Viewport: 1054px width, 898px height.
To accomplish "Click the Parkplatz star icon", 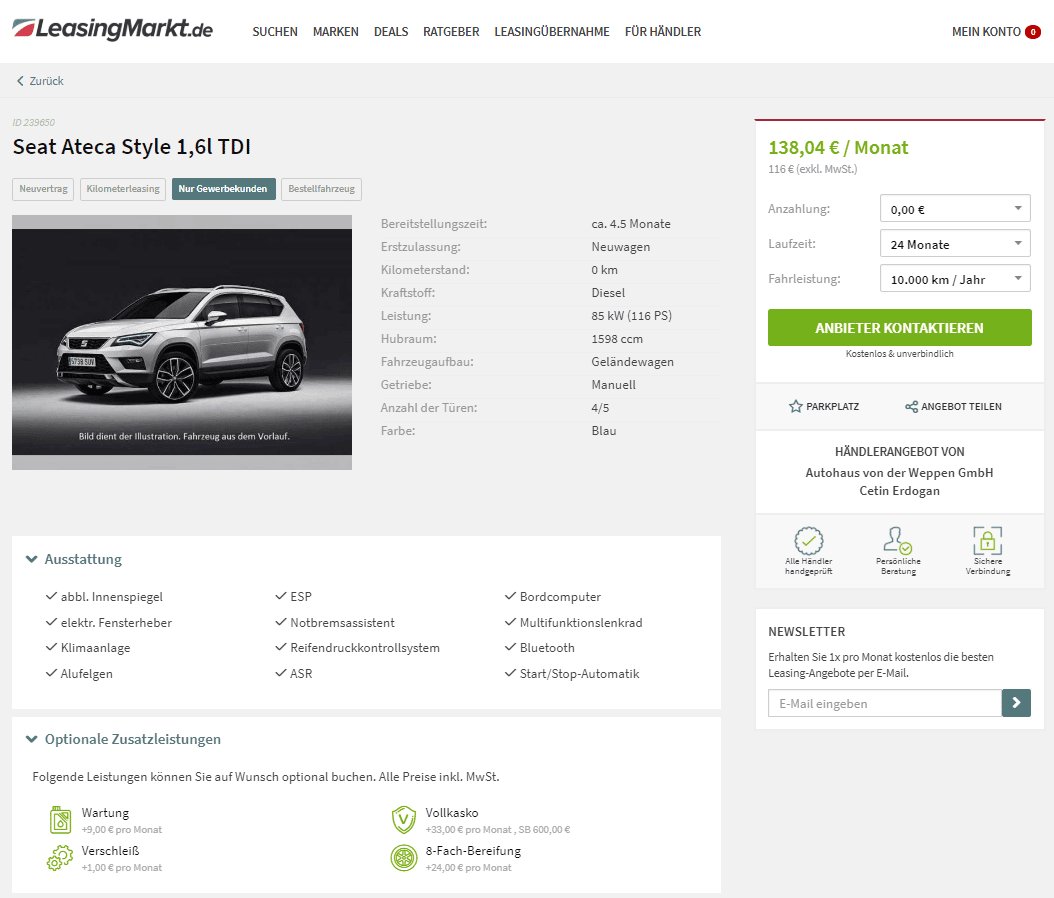I will click(x=796, y=407).
